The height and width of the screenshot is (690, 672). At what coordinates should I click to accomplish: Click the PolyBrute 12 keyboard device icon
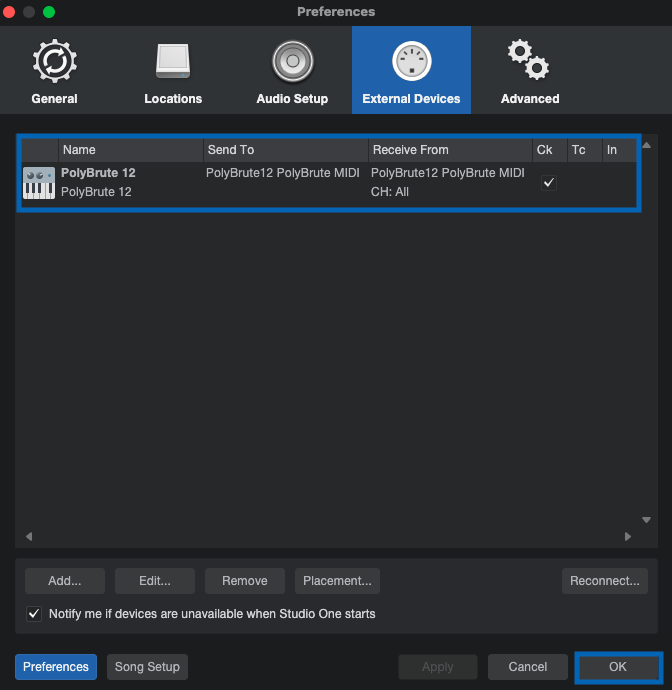[39, 183]
